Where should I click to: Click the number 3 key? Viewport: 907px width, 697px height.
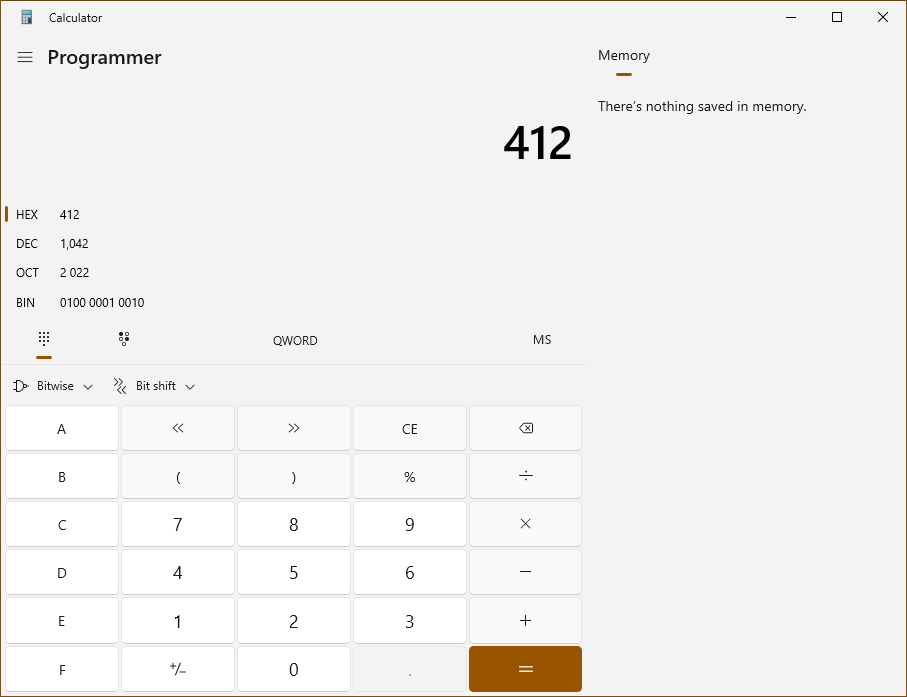click(410, 621)
